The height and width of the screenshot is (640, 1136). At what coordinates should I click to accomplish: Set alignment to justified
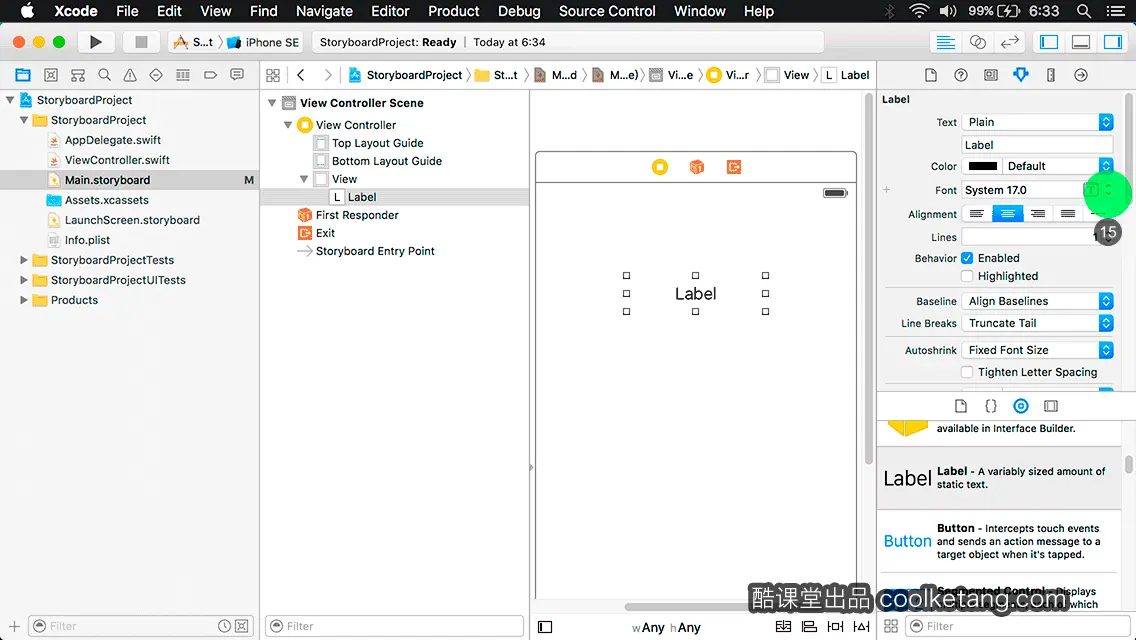[1068, 214]
